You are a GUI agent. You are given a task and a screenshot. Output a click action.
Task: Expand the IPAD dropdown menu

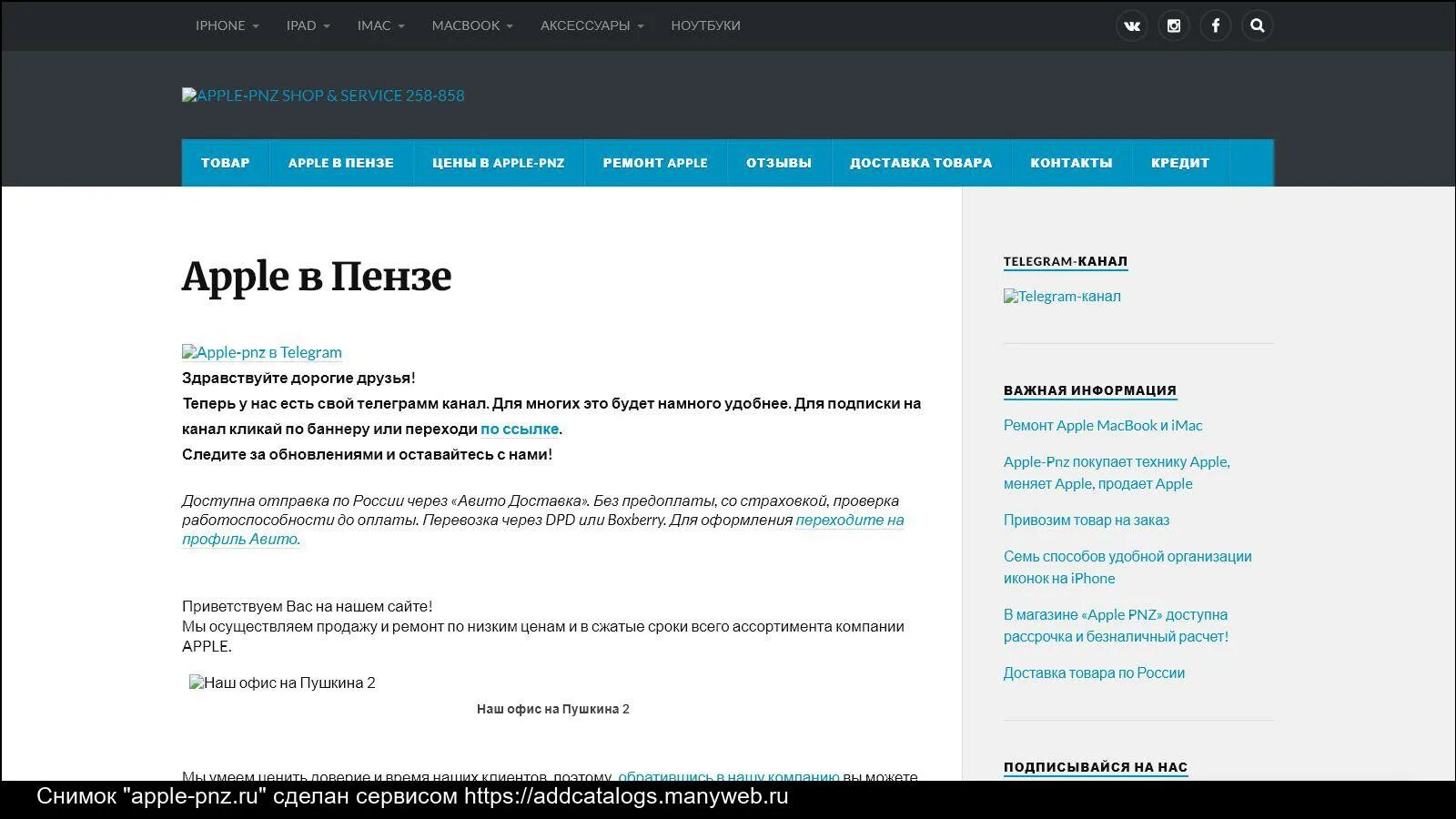(308, 25)
